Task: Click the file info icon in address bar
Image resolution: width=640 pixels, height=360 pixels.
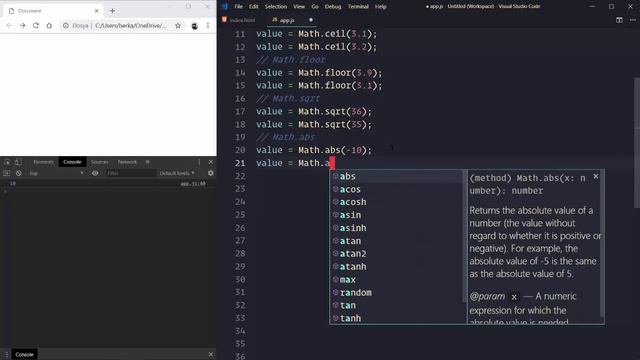Action: coord(66,25)
